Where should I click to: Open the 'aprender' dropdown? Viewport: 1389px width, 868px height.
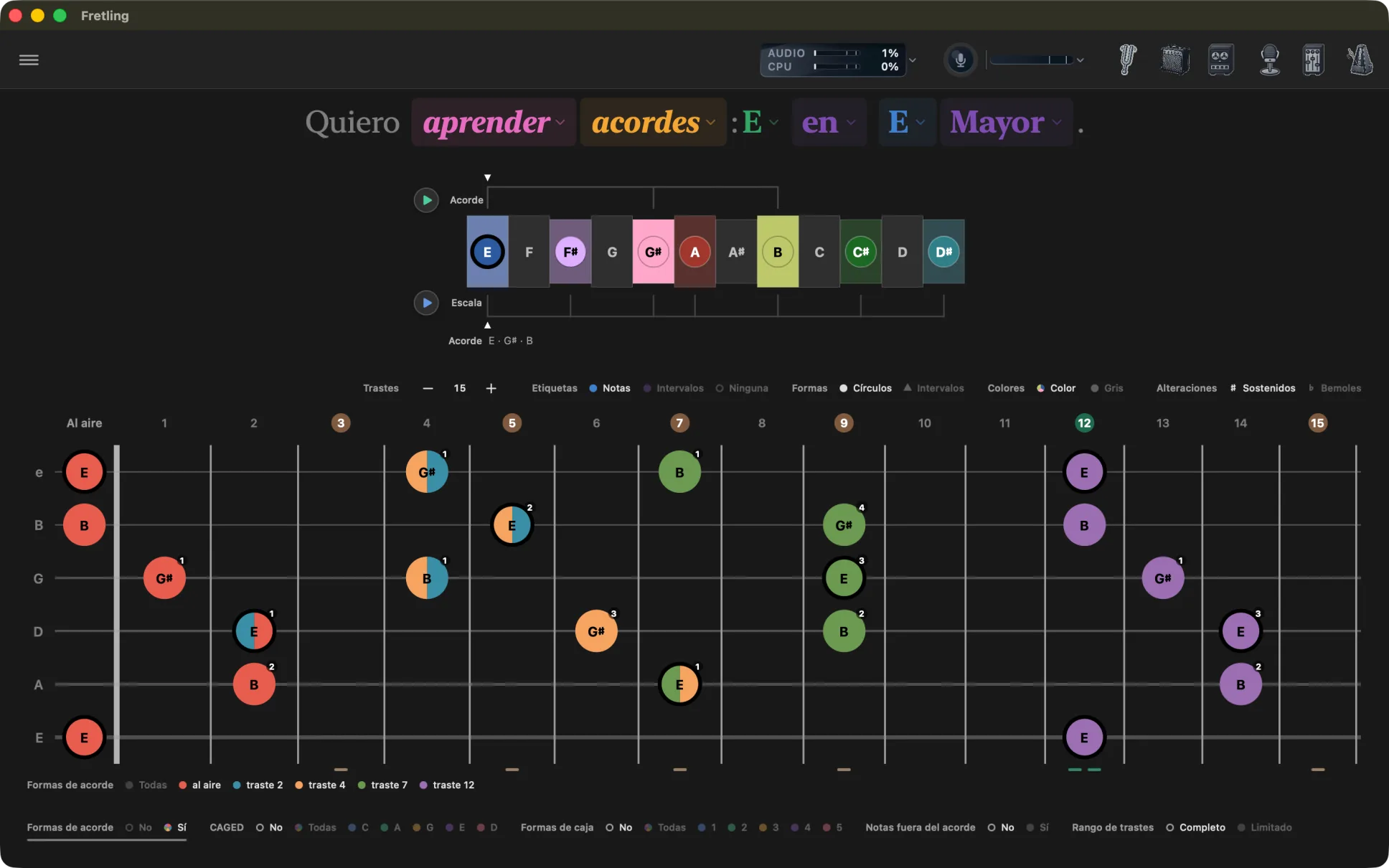pyautogui.click(x=494, y=123)
